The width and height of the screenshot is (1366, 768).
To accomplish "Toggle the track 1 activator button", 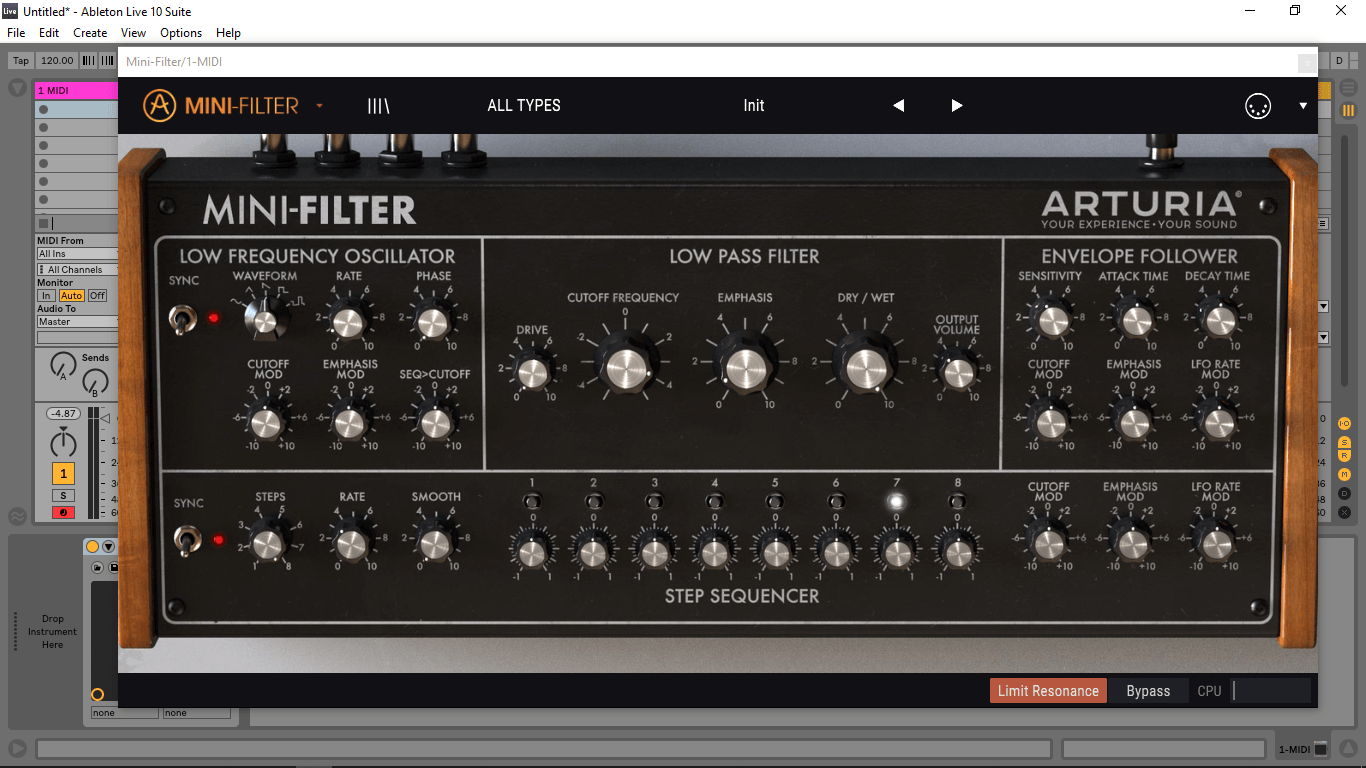I will pos(63,474).
